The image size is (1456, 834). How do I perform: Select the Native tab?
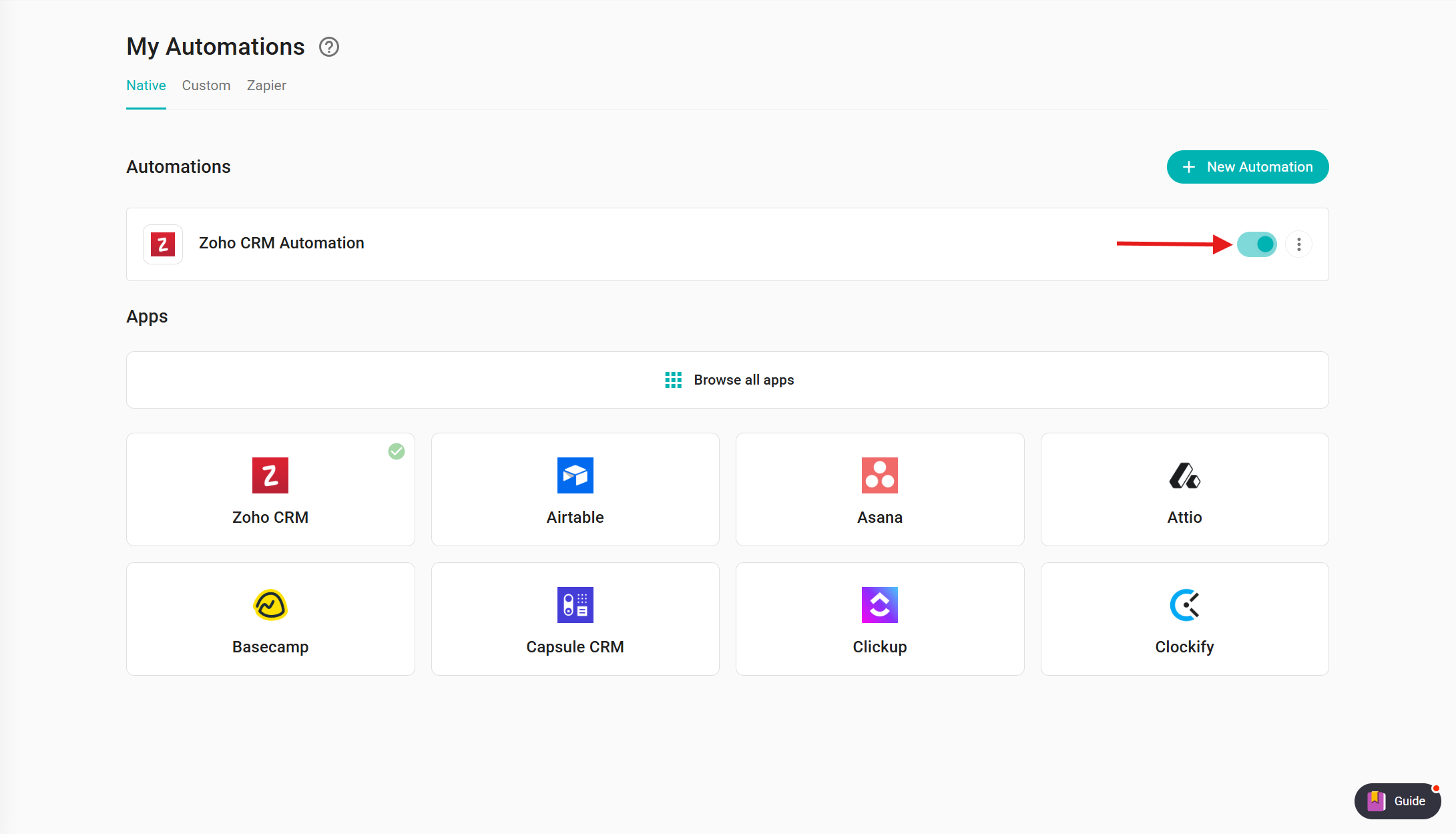(x=146, y=85)
